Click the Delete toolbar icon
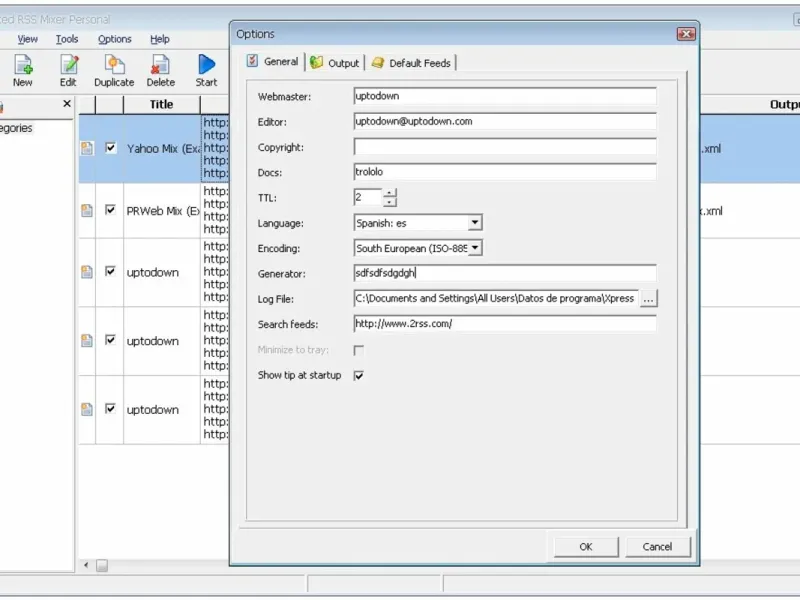The height and width of the screenshot is (600, 800). click(x=161, y=65)
